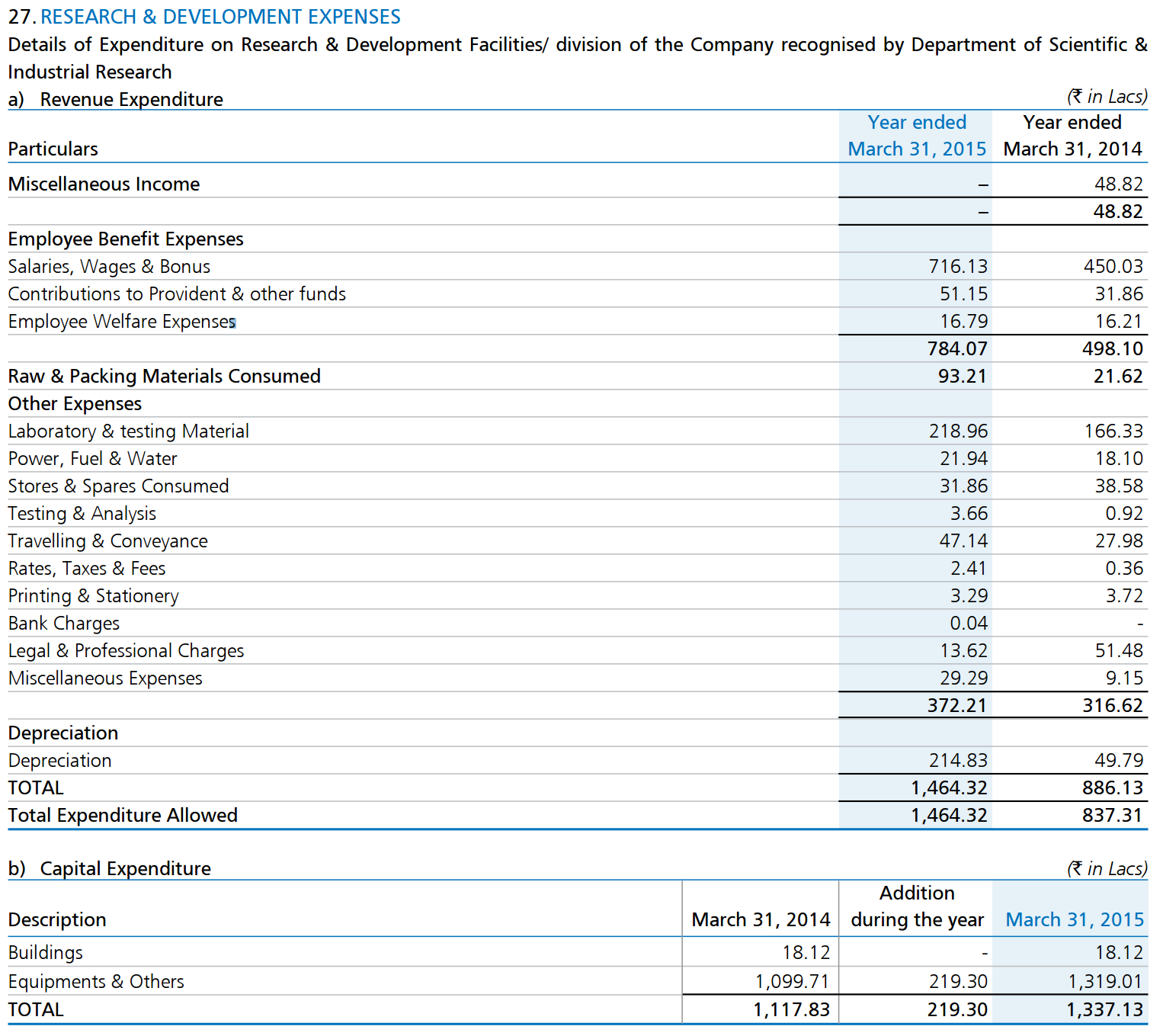Viewport: 1163px width, 1036px height.
Task: Select 'Rates, Taxes & Fees' label
Action: coord(87,568)
